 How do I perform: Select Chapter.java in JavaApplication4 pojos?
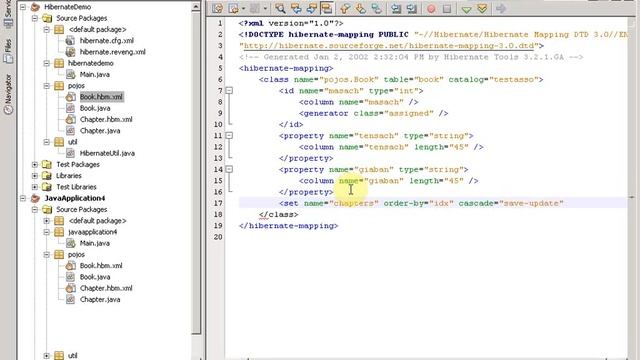100,300
